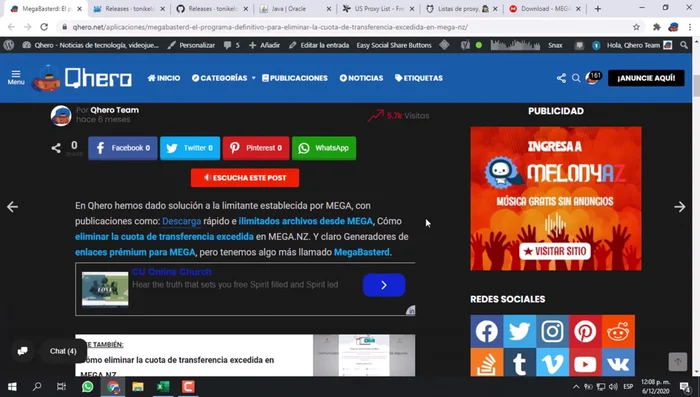Open ETIQUETAS menu item
700x397 pixels.
coord(419,78)
